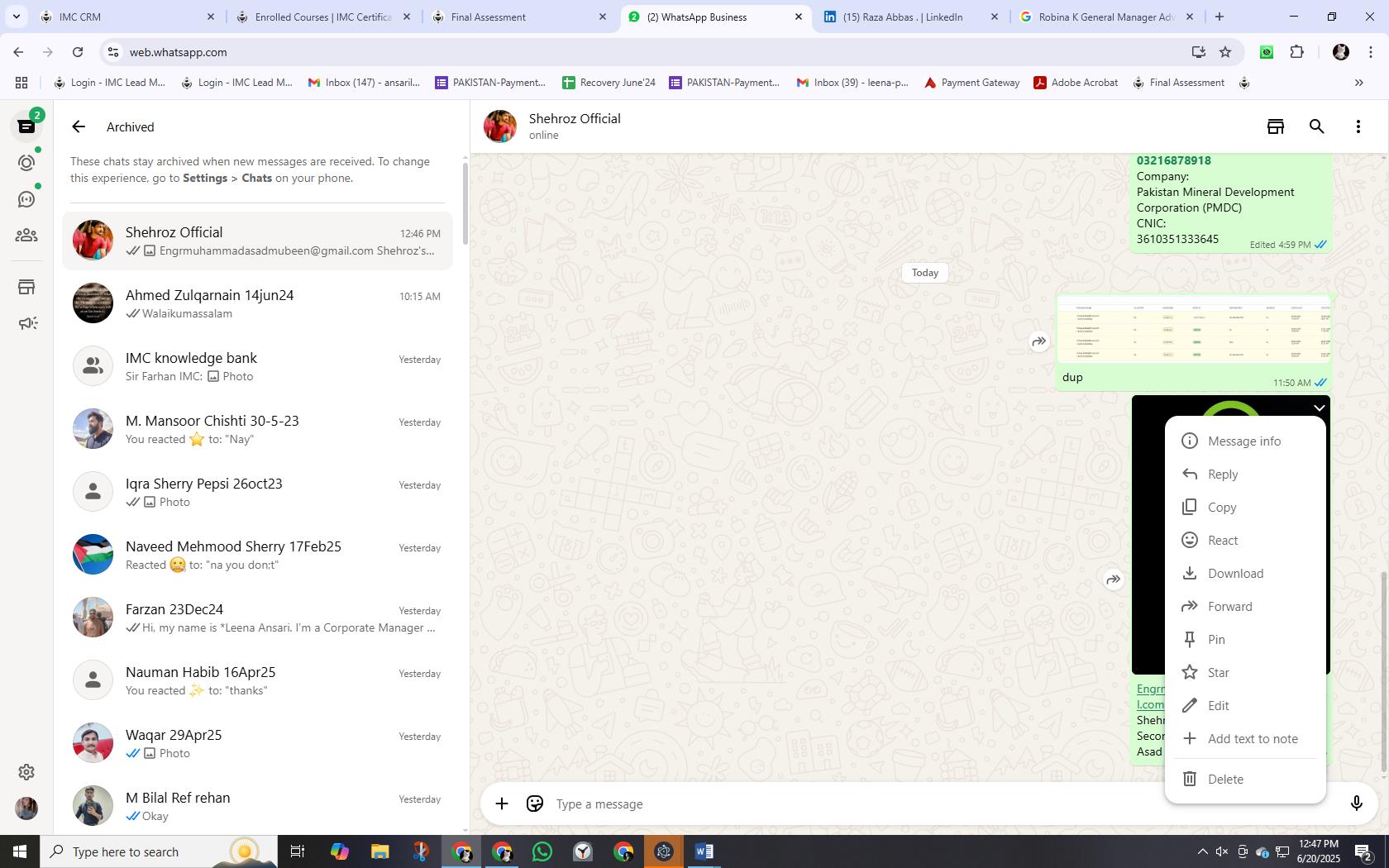Open Shehroz Official contact avatar in header
The width and height of the screenshot is (1389, 868).
click(500, 126)
